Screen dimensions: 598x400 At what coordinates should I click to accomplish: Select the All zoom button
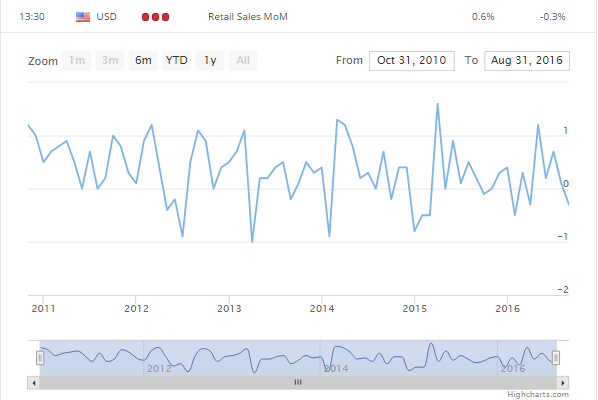(x=243, y=61)
